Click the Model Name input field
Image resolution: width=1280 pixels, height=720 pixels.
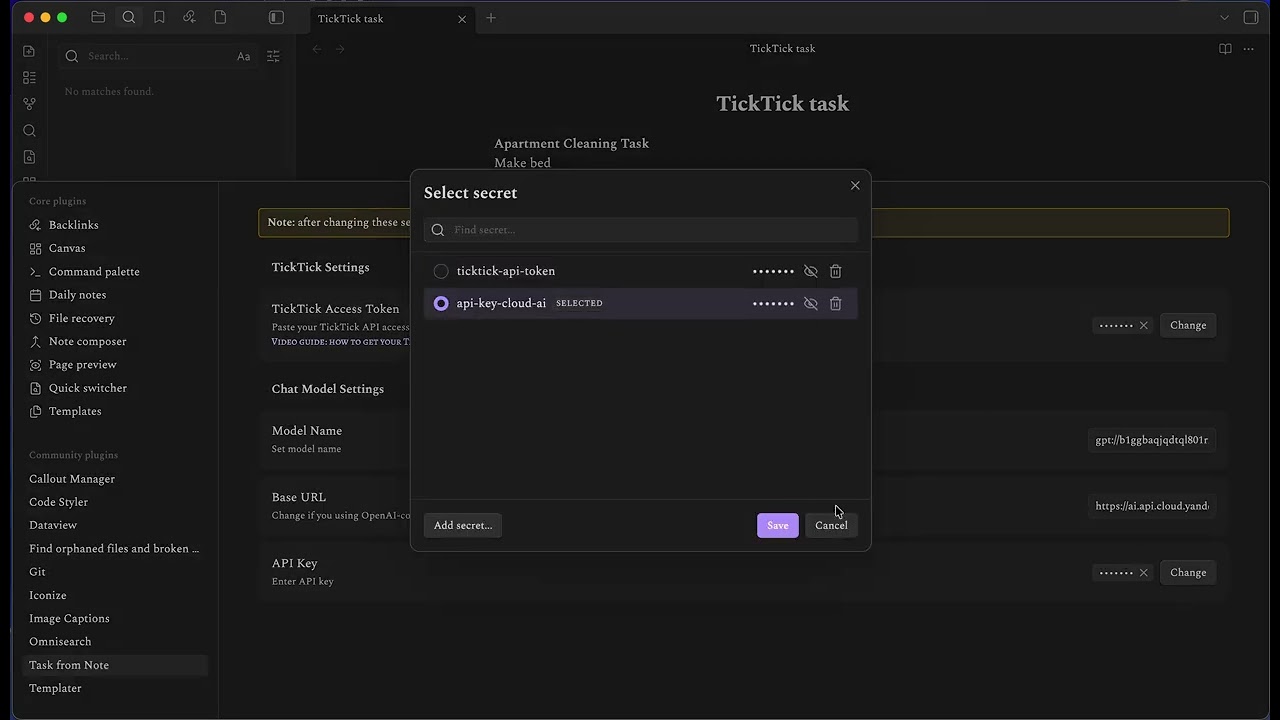click(1152, 440)
